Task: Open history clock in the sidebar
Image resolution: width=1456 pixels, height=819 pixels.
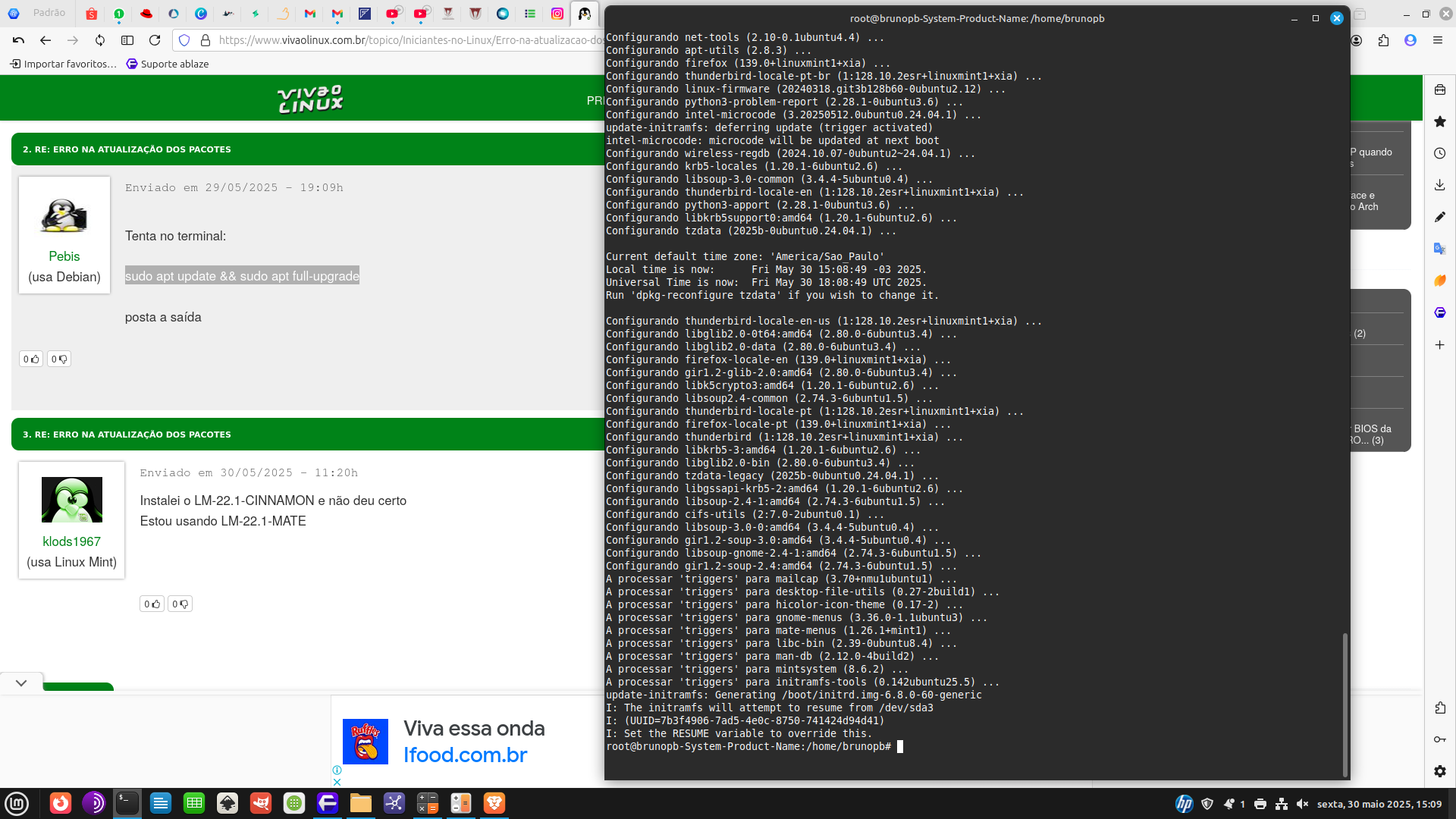Action: (1440, 153)
